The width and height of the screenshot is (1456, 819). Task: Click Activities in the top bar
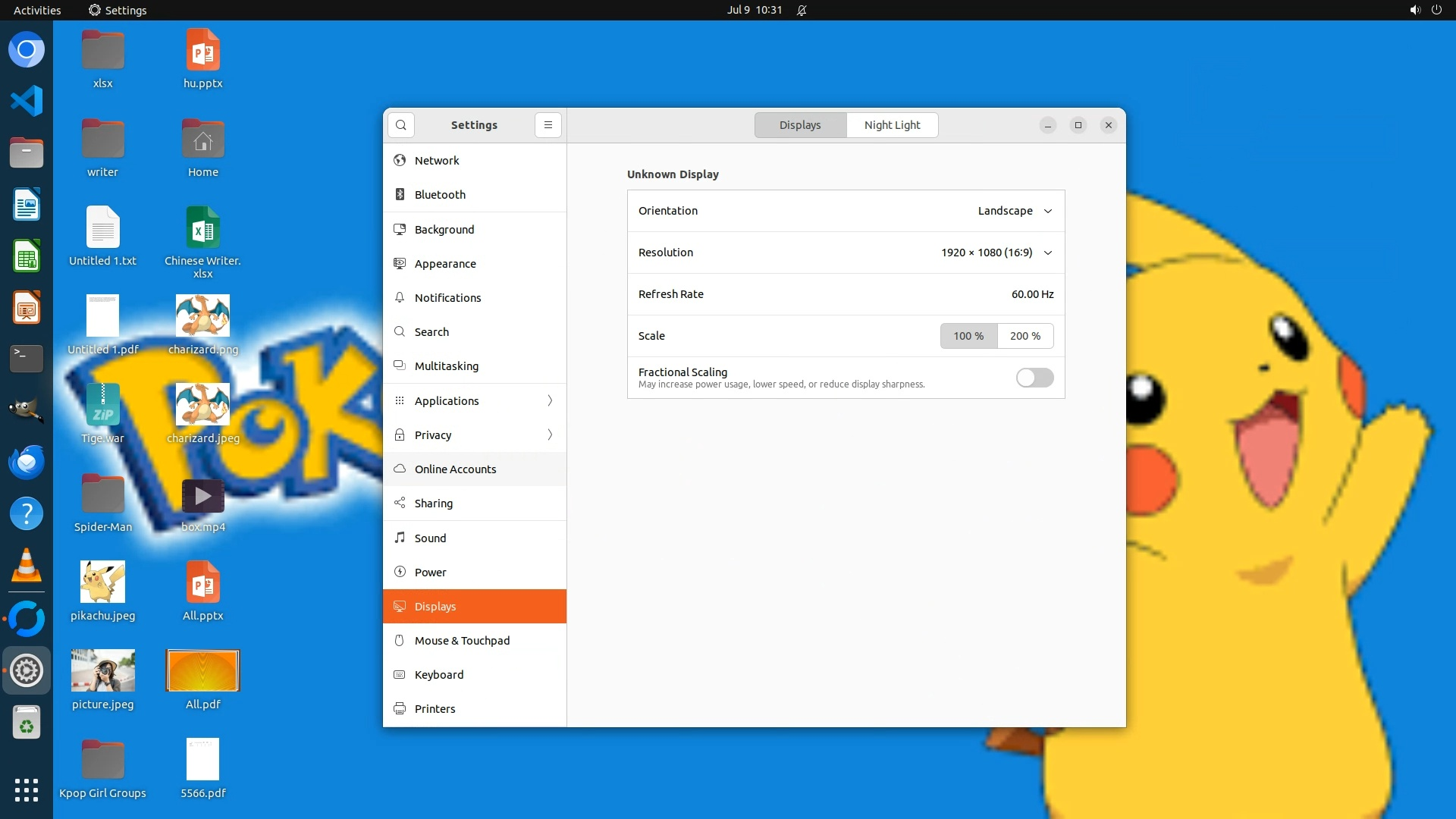pyautogui.click(x=37, y=10)
